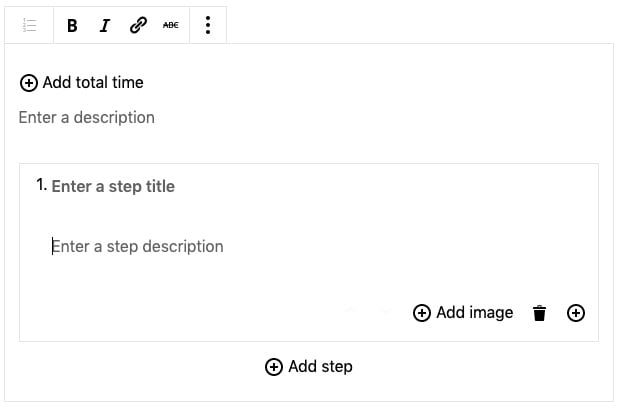Click the step number 1 marker
This screenshot has width=621, height=412.
coord(41,185)
